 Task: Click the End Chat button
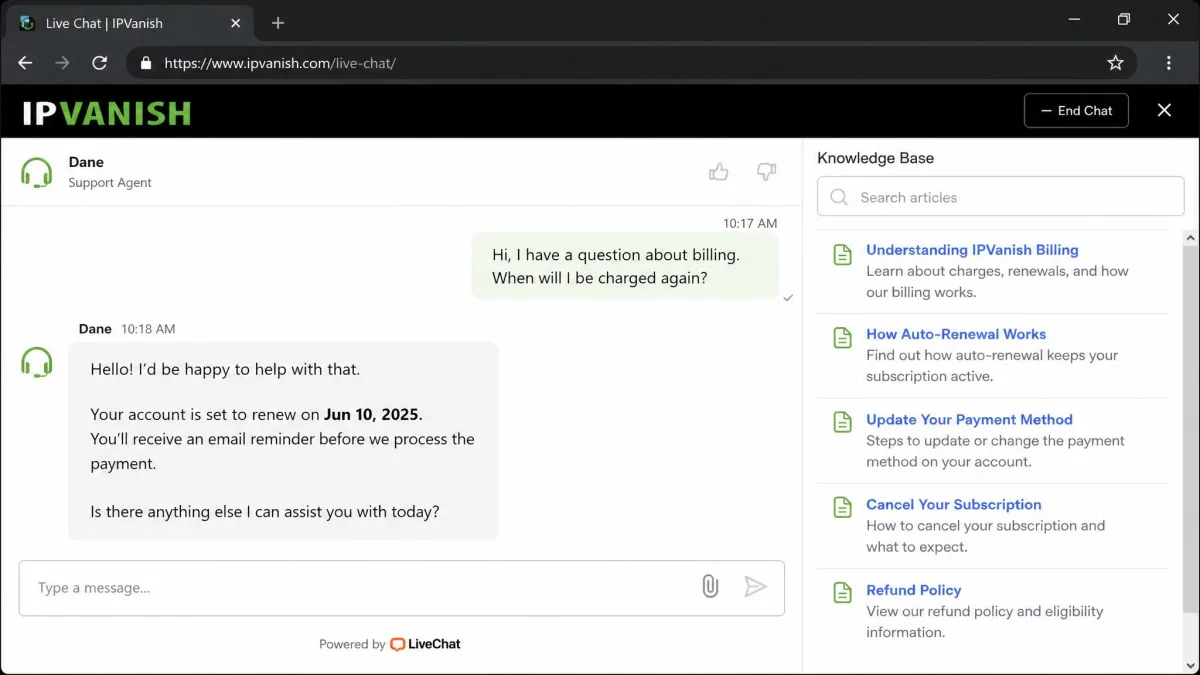pyautogui.click(x=1076, y=110)
